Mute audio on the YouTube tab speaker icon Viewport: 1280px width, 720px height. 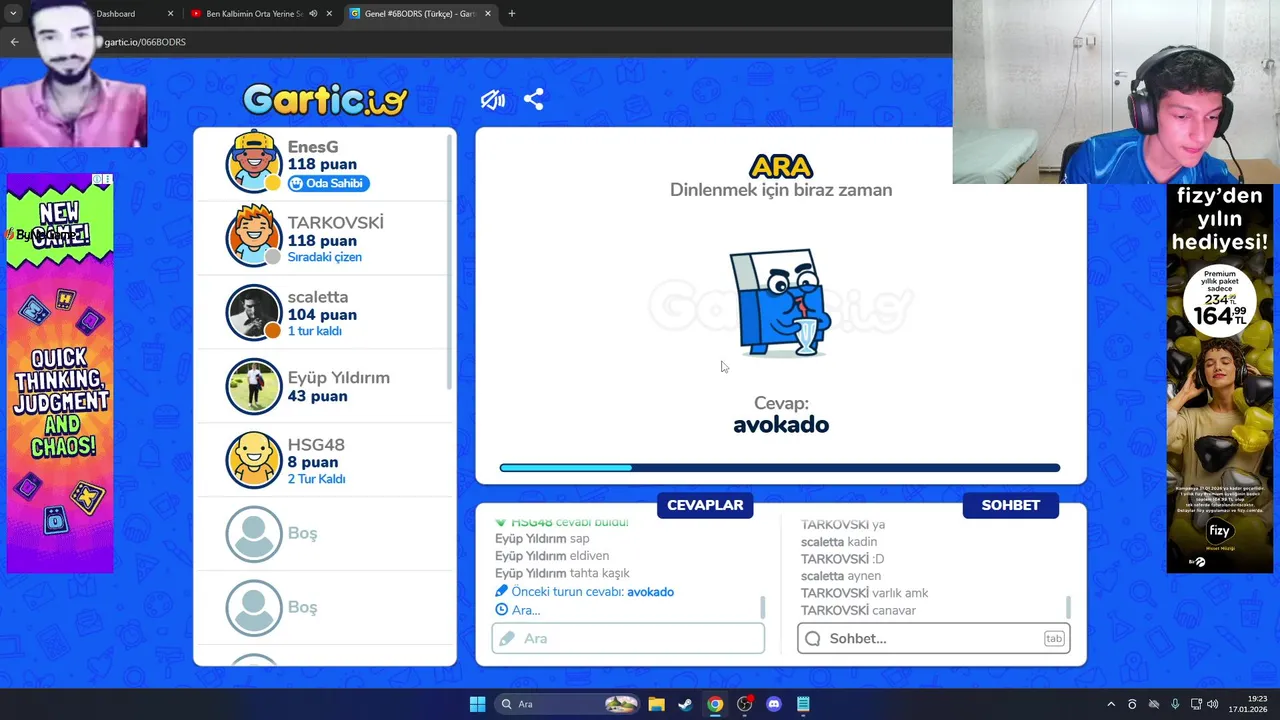(313, 14)
